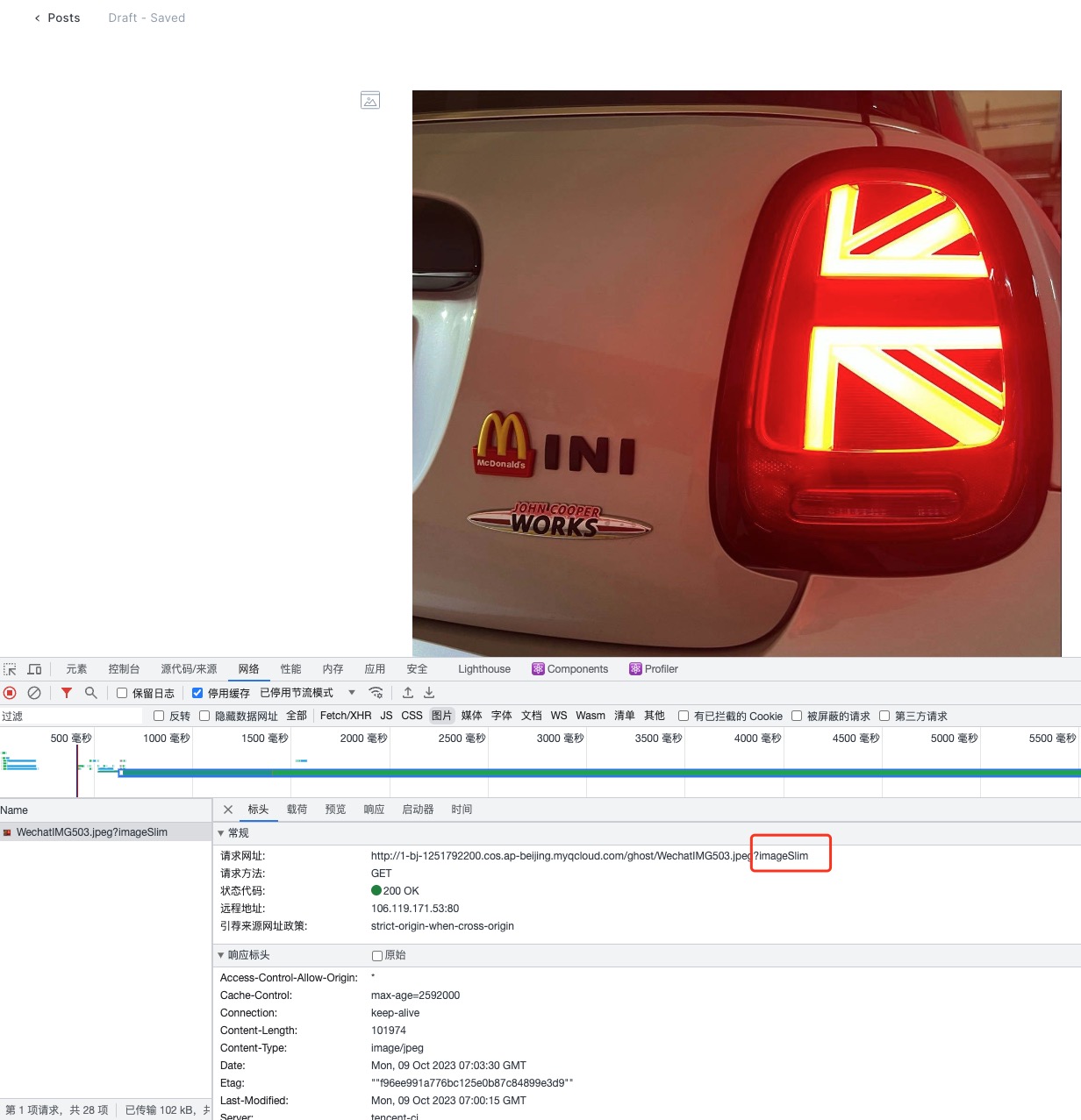Filter requests by Fetch/XHR type
The width and height of the screenshot is (1081, 1120).
[345, 716]
